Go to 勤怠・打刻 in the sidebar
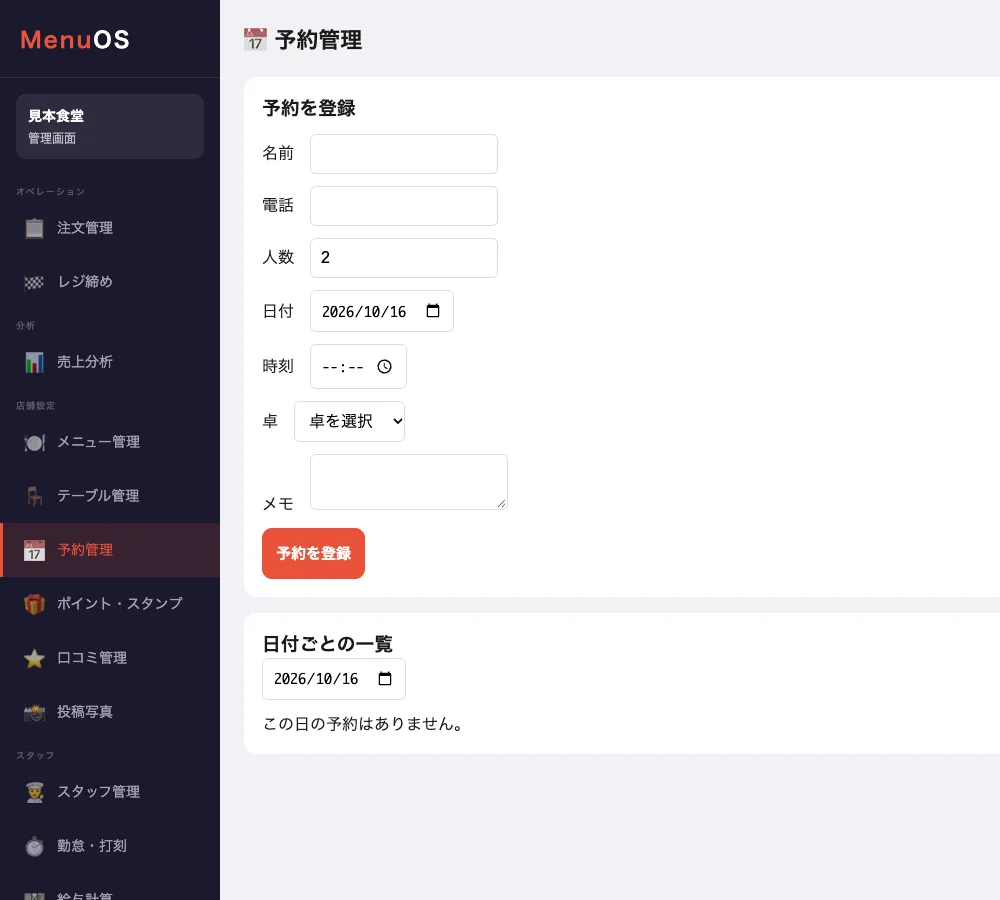 tap(110, 846)
